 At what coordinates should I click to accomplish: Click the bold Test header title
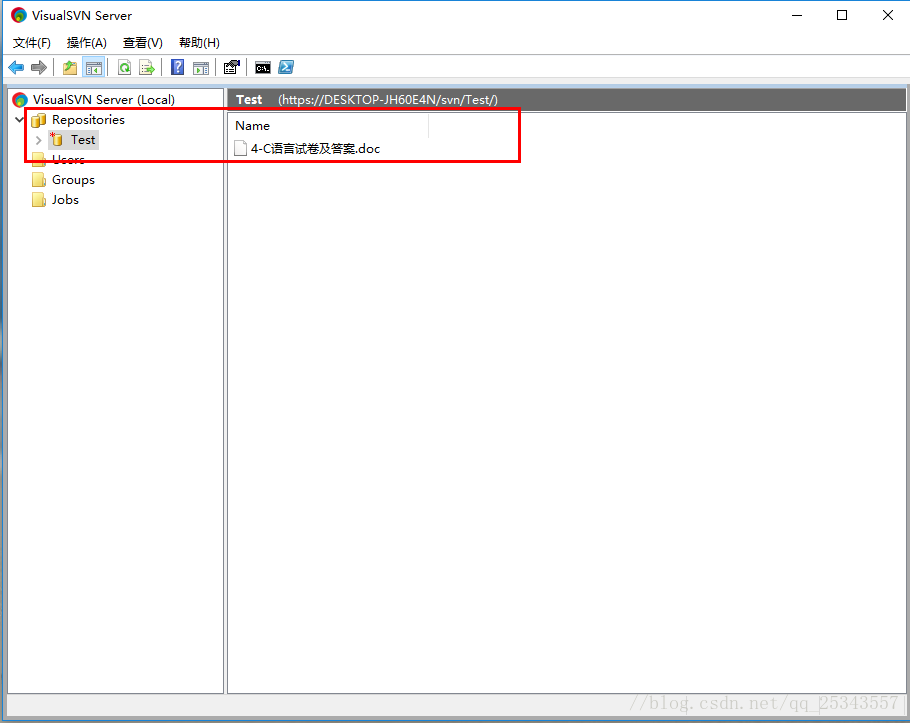(249, 100)
